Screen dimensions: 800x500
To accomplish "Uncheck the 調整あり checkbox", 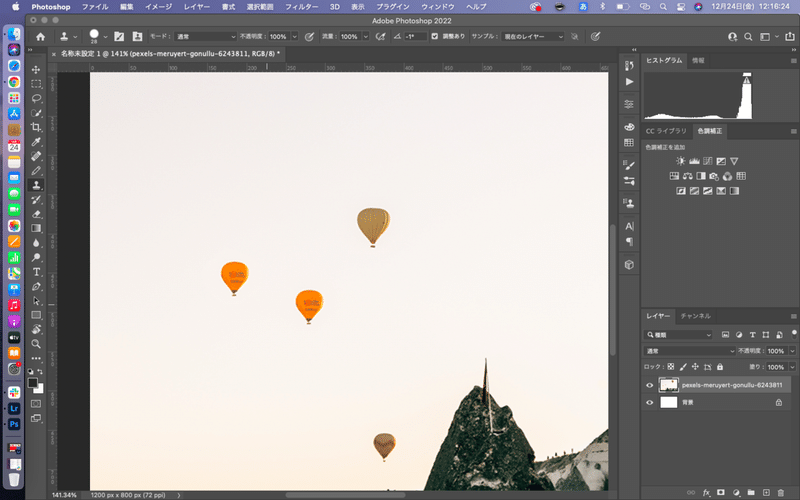I will pos(435,36).
